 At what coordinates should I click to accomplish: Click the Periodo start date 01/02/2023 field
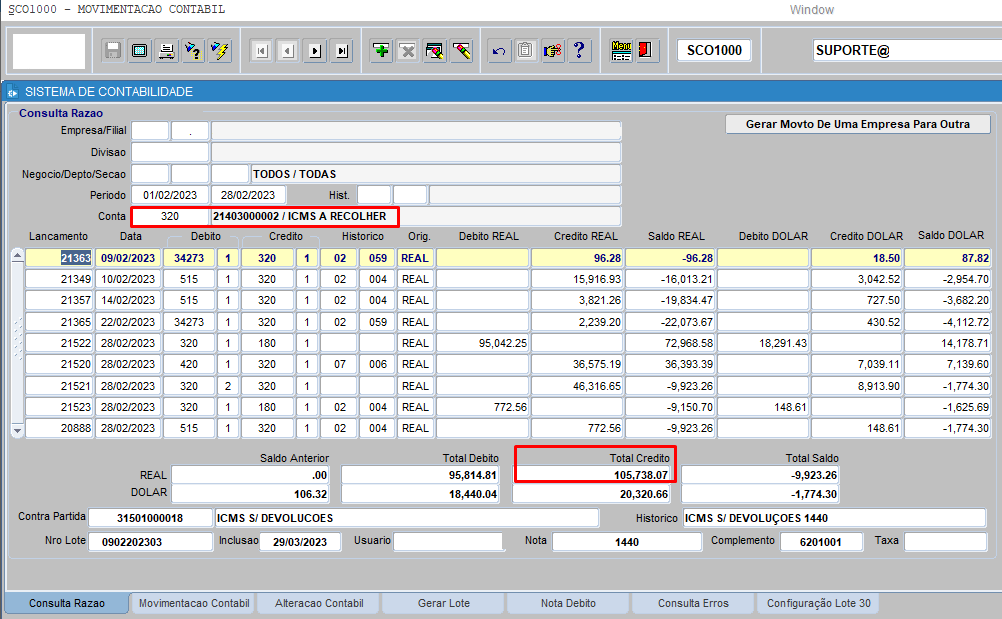pyautogui.click(x=170, y=195)
